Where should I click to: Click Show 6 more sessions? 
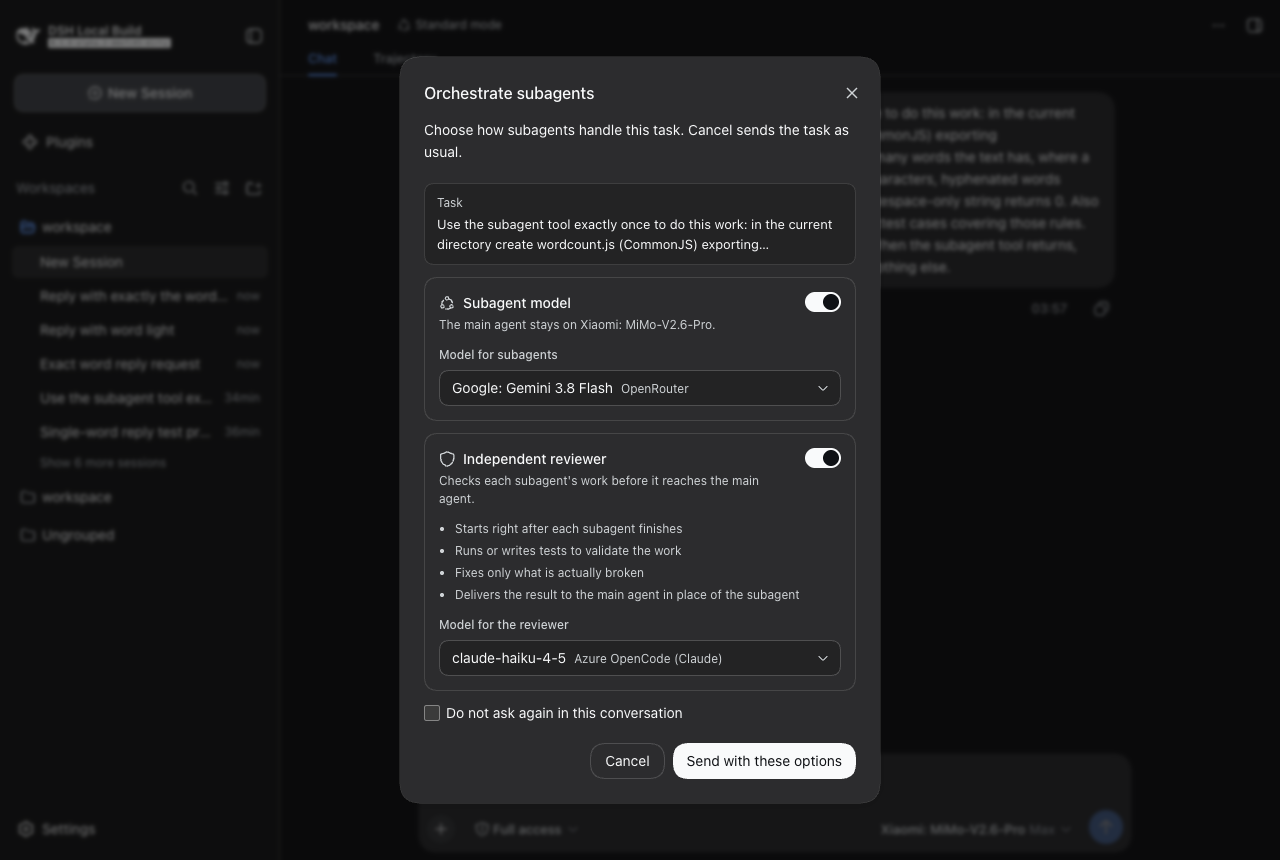tap(103, 463)
